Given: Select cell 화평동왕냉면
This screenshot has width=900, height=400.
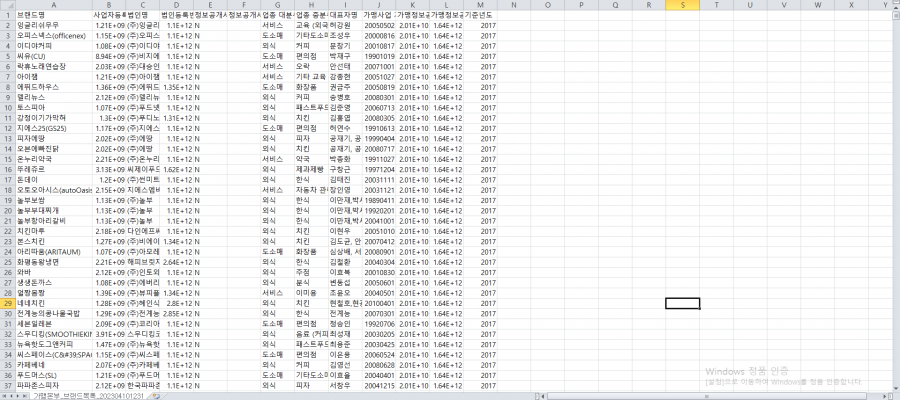Looking at the screenshot, I should pyautogui.click(x=53, y=262).
